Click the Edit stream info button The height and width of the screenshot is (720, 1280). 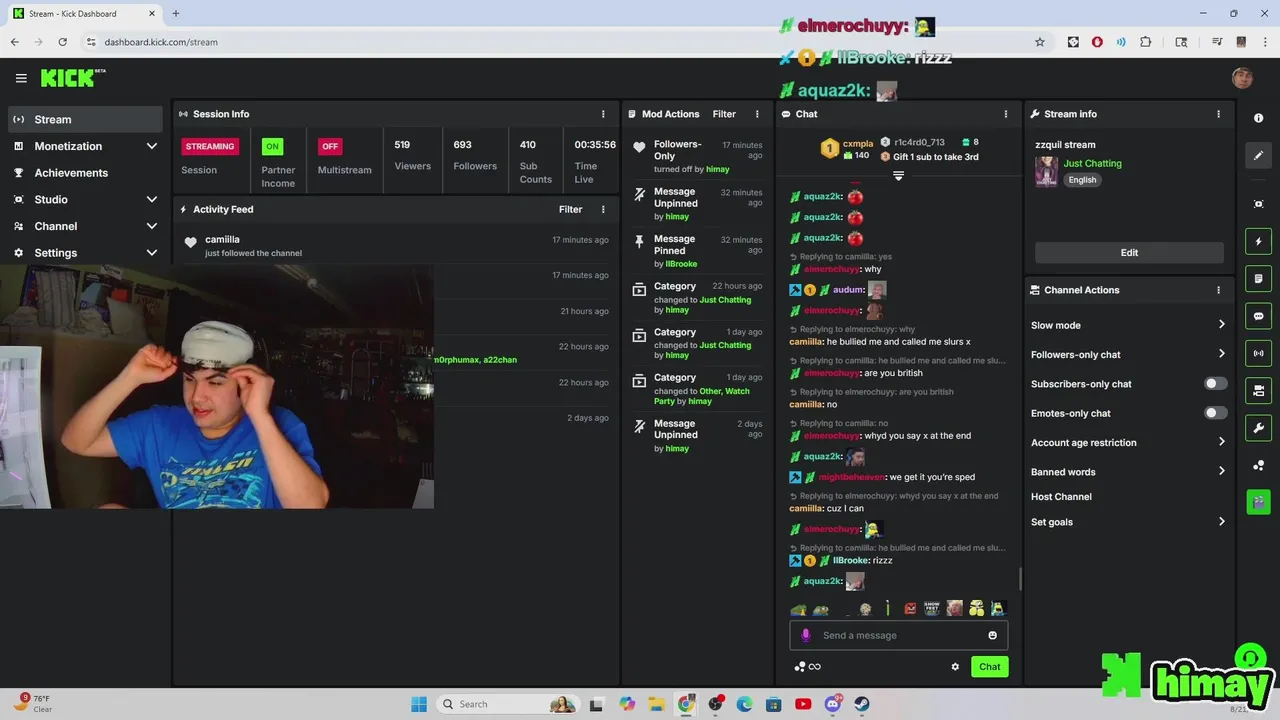point(1129,253)
